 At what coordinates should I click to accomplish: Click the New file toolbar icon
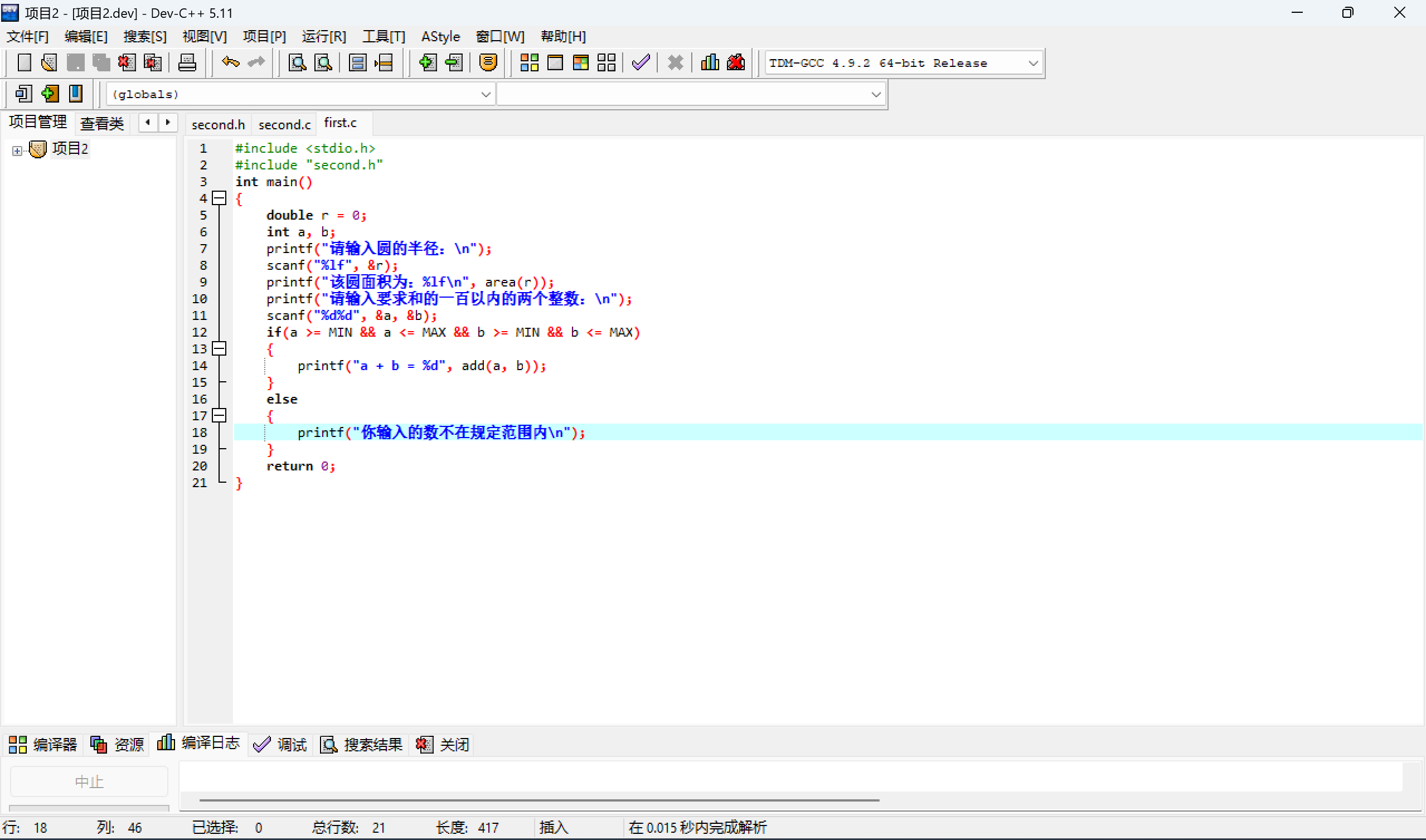[24, 62]
